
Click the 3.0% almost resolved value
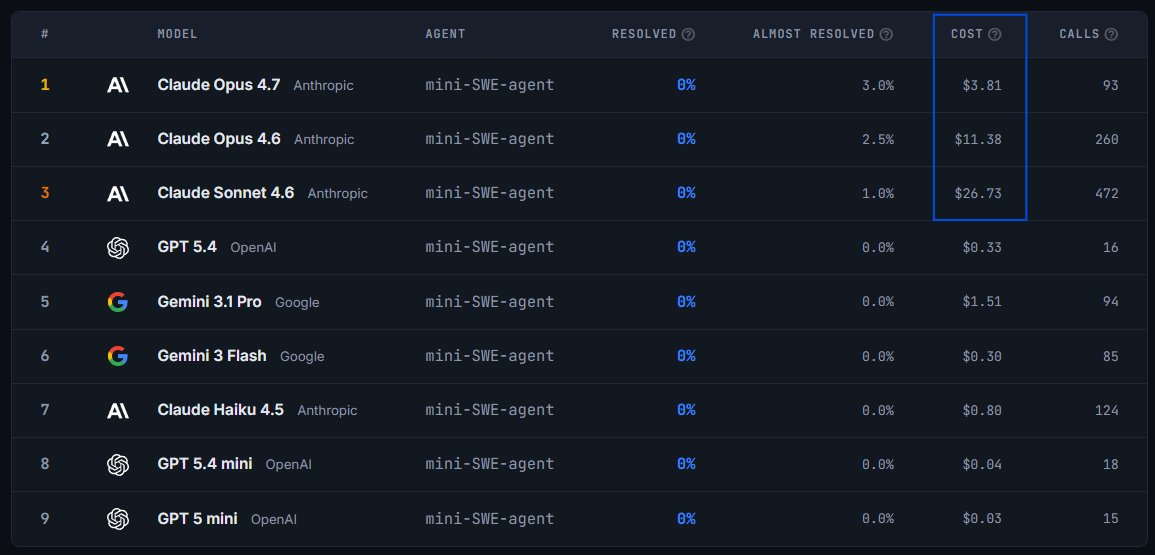(878, 85)
